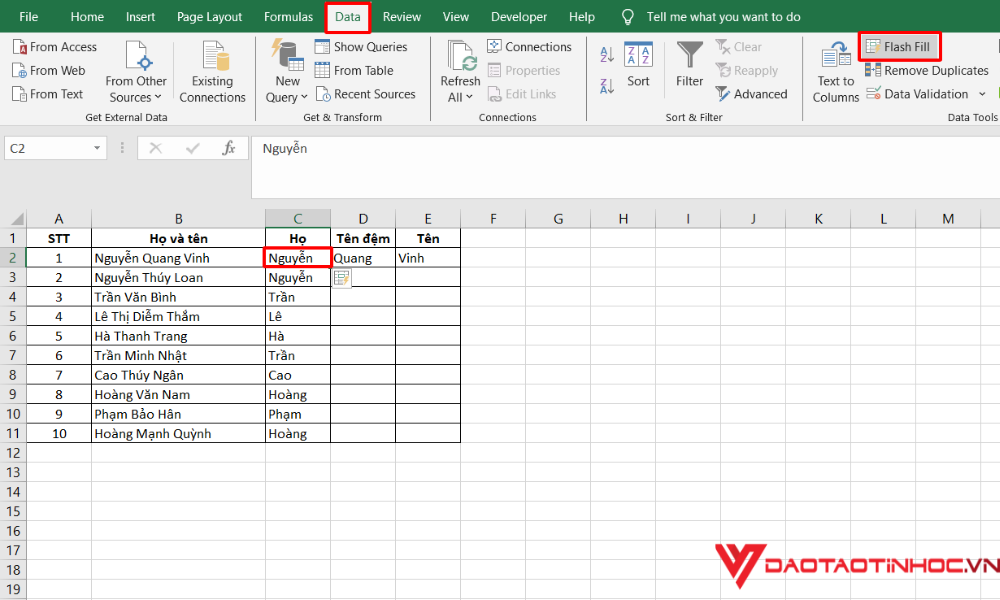Image resolution: width=1000 pixels, height=600 pixels.
Task: Open the Name Box dropdown arrow
Action: tap(97, 148)
